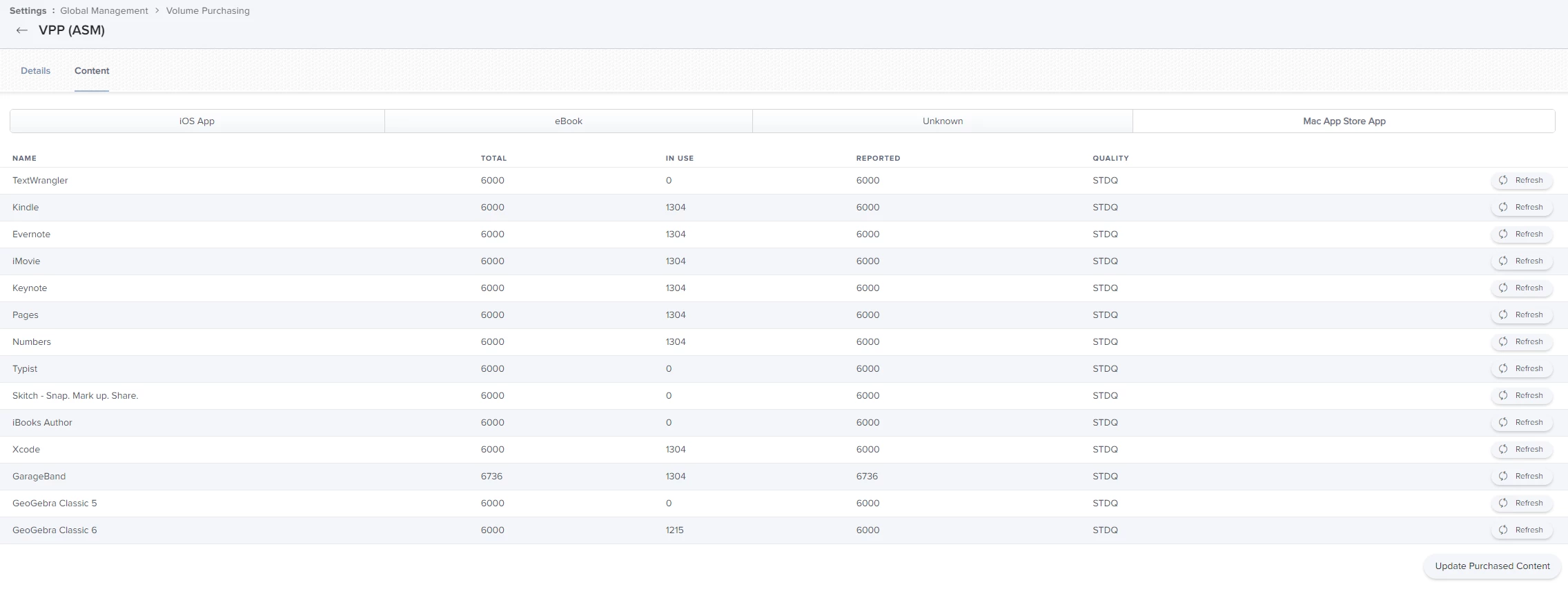Screen dimensions: 1568x598
Task: Select the iBooks Author name cell
Action: tap(42, 422)
